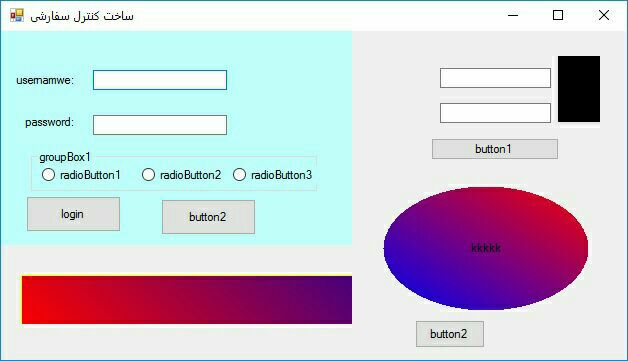The image size is (628, 361).
Task: Maximize the window
Action: [558, 15]
